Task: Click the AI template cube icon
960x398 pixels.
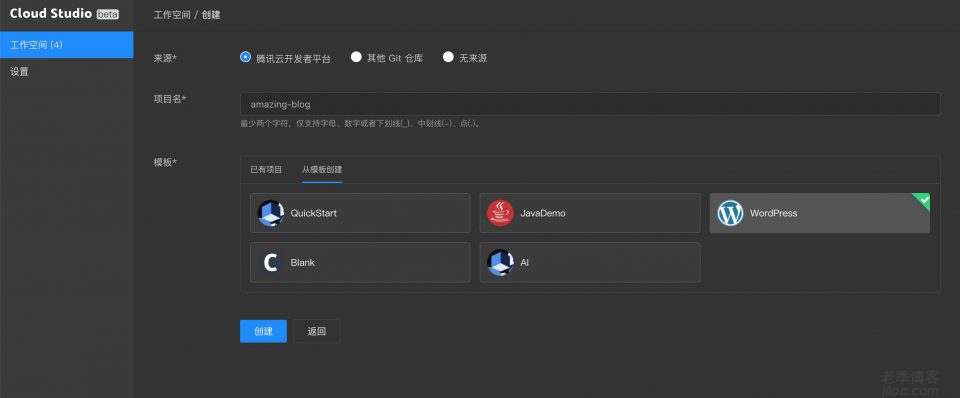Action: (500, 262)
